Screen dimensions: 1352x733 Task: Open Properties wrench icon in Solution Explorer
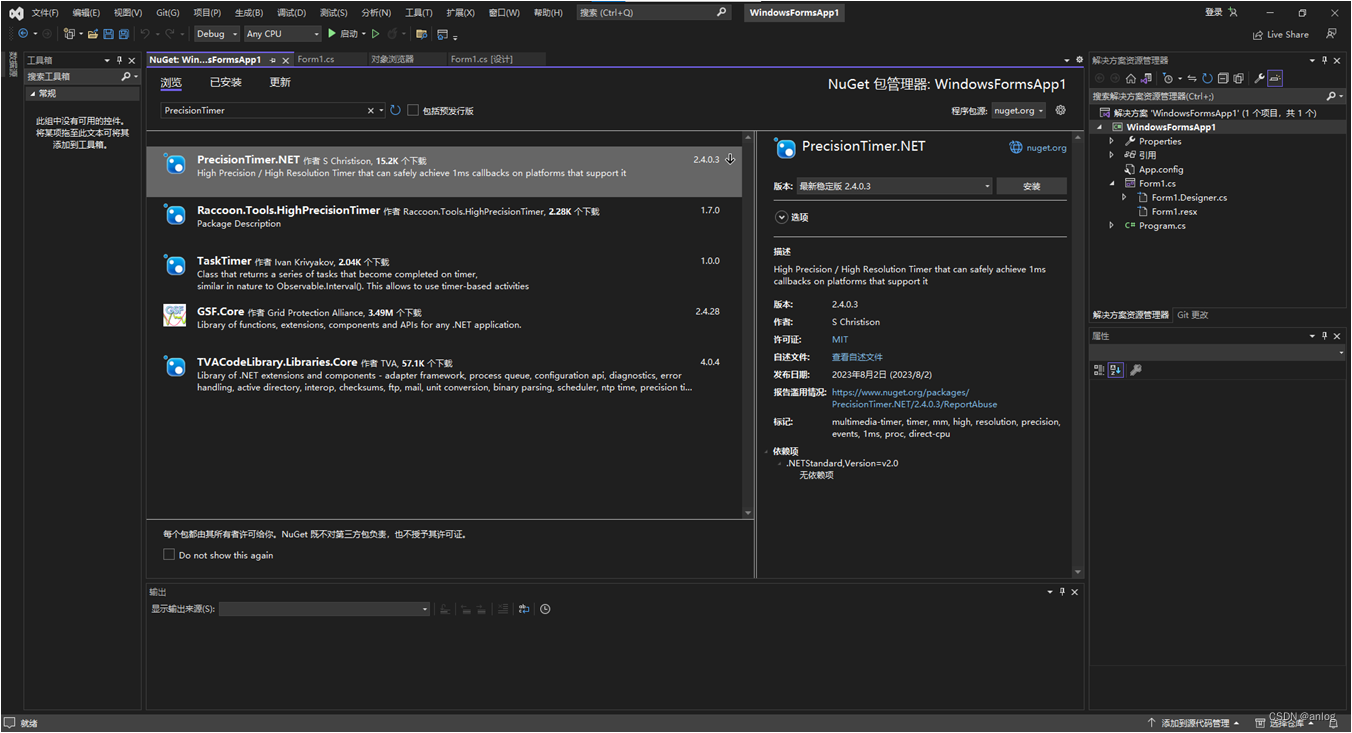click(1260, 78)
